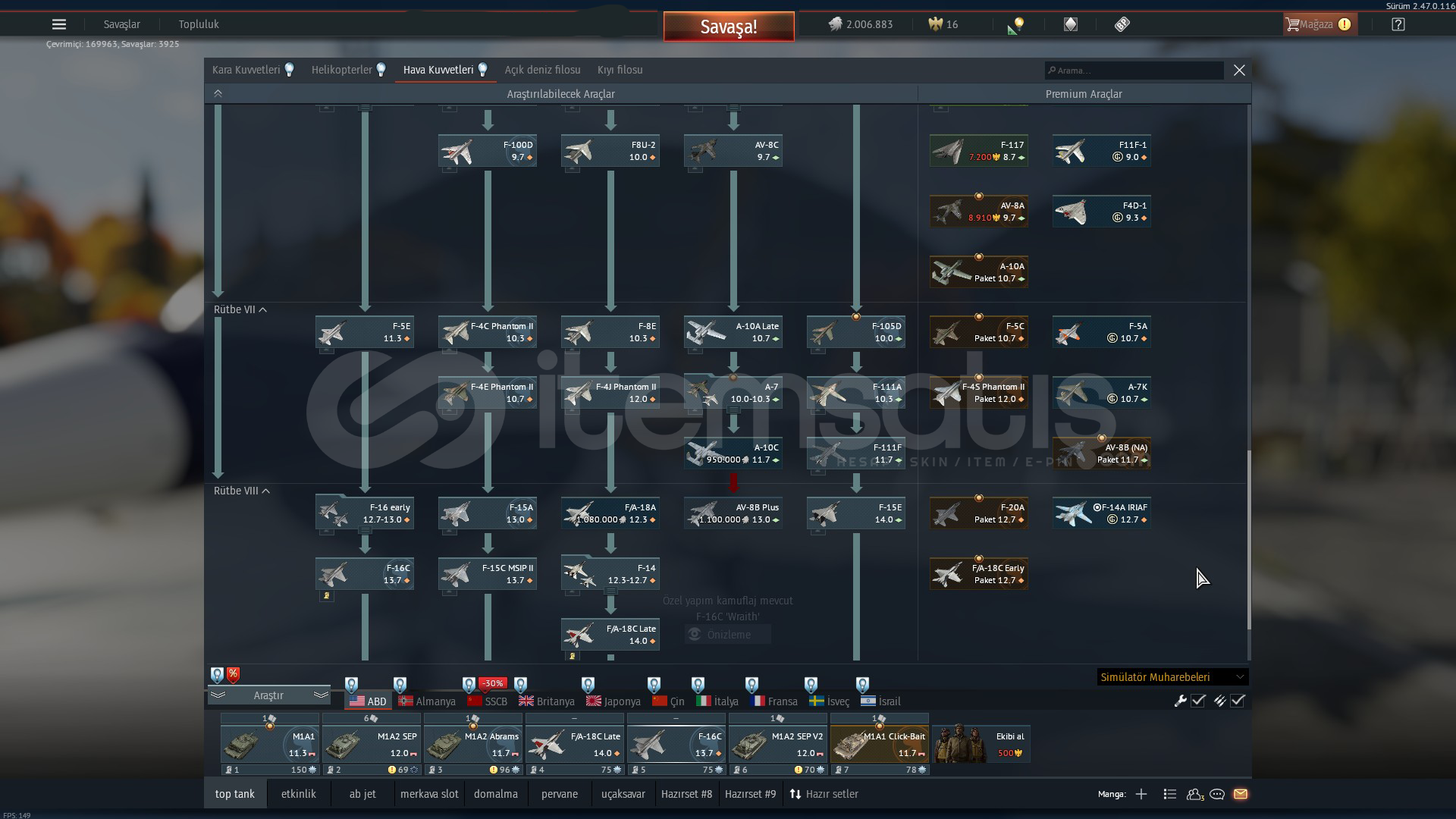Image resolution: width=1456 pixels, height=819 pixels.
Task: Select the A-10A Paket aircraft
Action: (x=979, y=272)
